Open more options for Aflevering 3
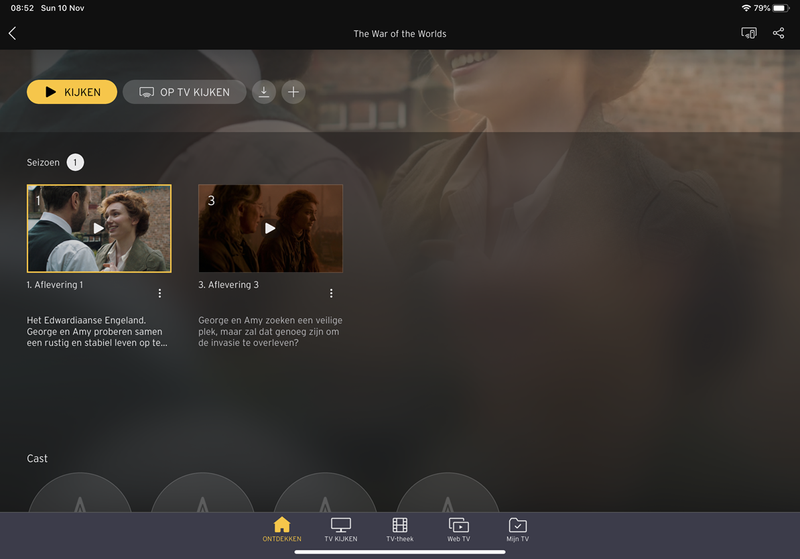 tap(331, 293)
